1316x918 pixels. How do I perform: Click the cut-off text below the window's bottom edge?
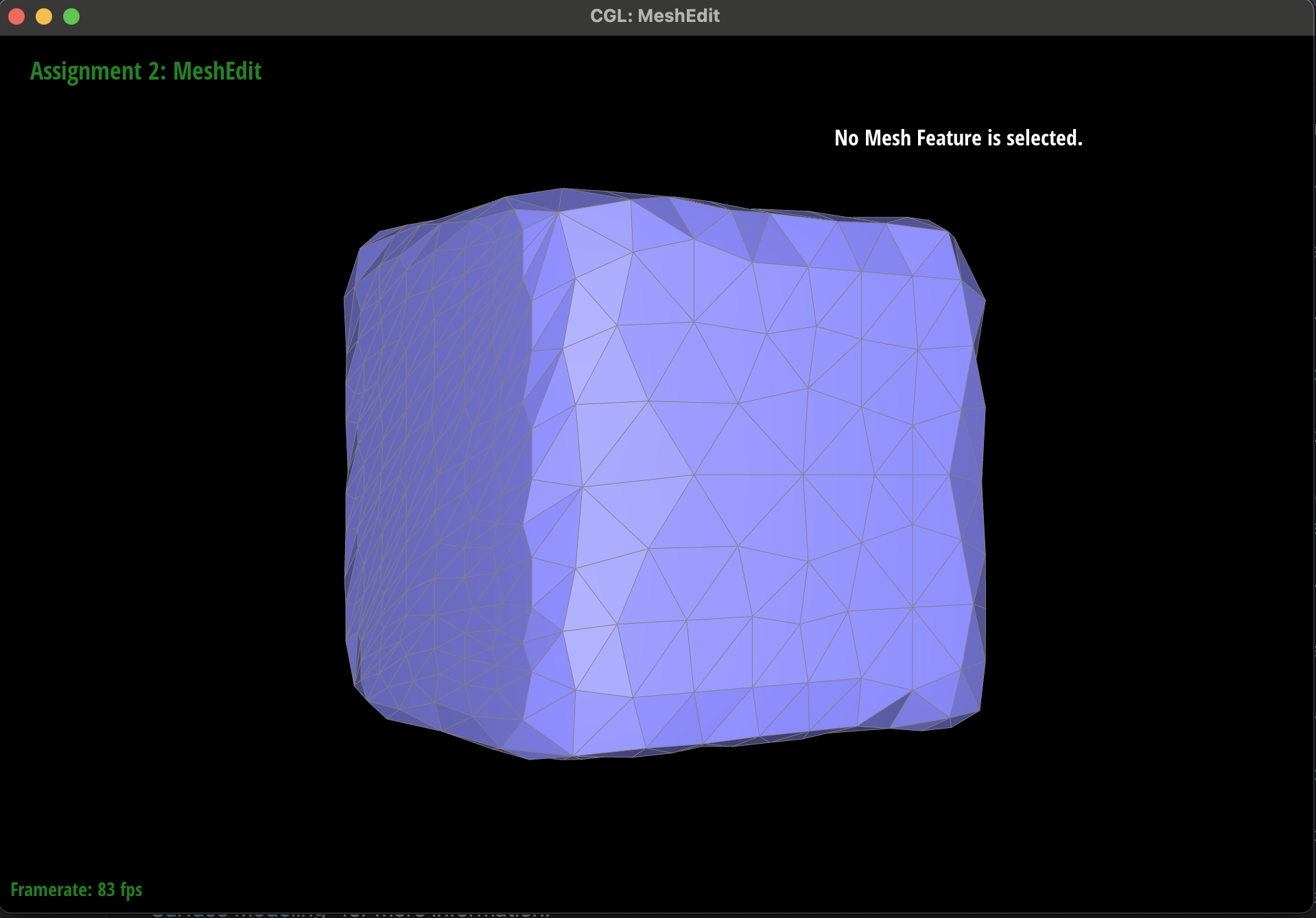tap(350, 913)
